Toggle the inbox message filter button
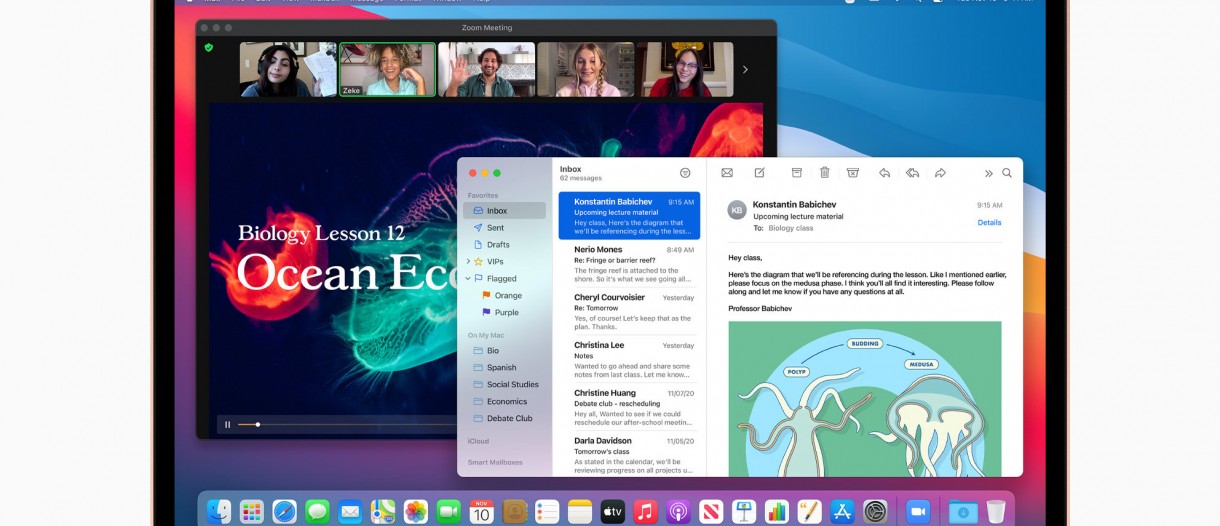Screen dimensions: 1220x526 [685, 173]
